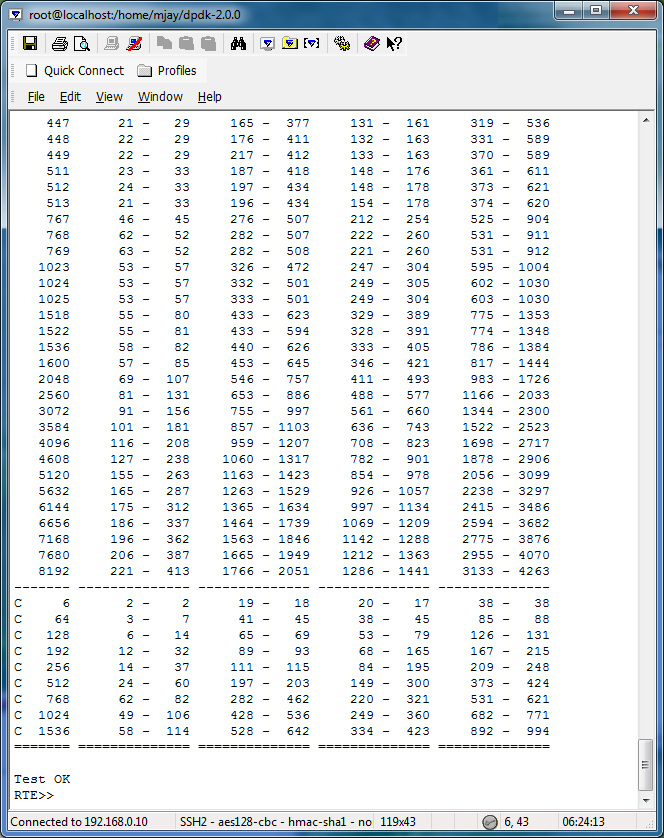
Task: Click the '119x43' terminal size status
Action: click(398, 822)
